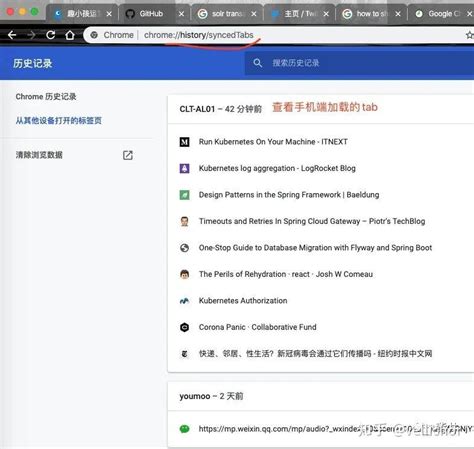474x449 pixels.
Task: Click the Josh Comeau avatar favicon
Action: [184, 274]
